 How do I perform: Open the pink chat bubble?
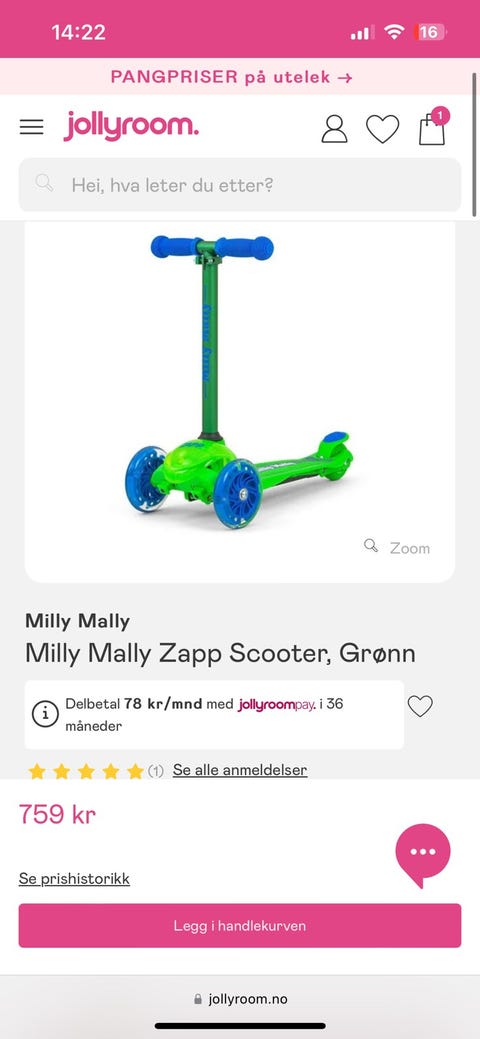click(422, 854)
